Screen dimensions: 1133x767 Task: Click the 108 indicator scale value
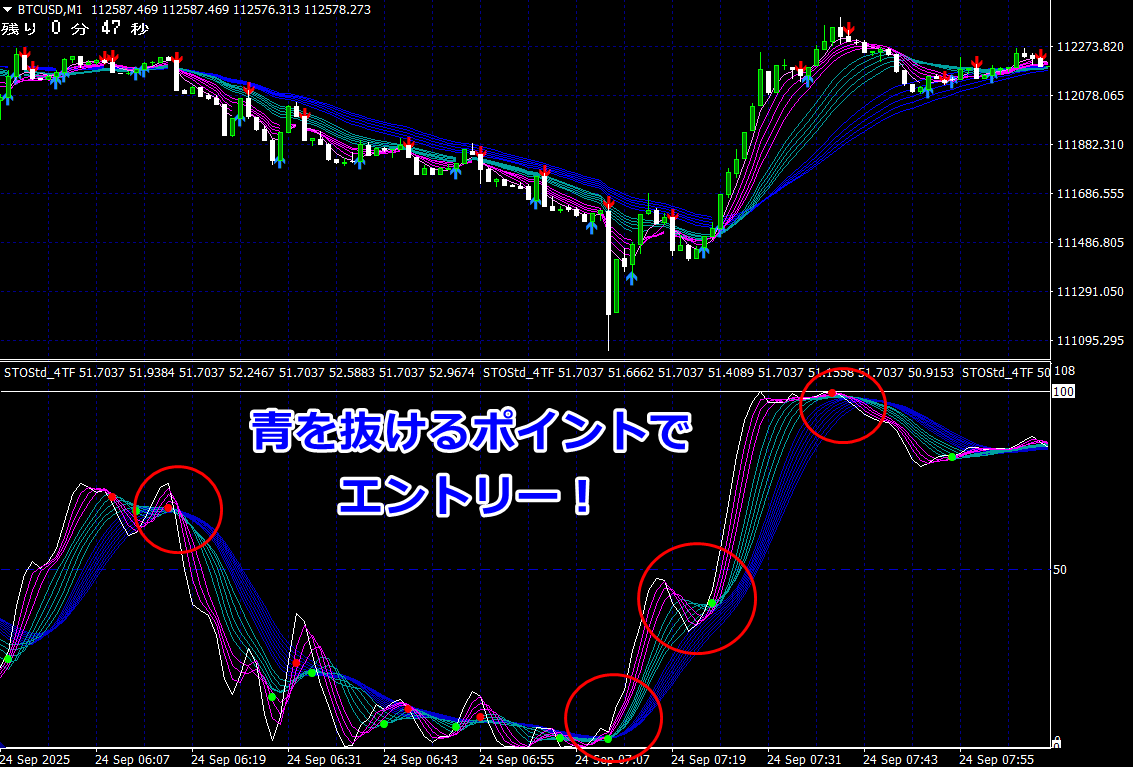1065,371
